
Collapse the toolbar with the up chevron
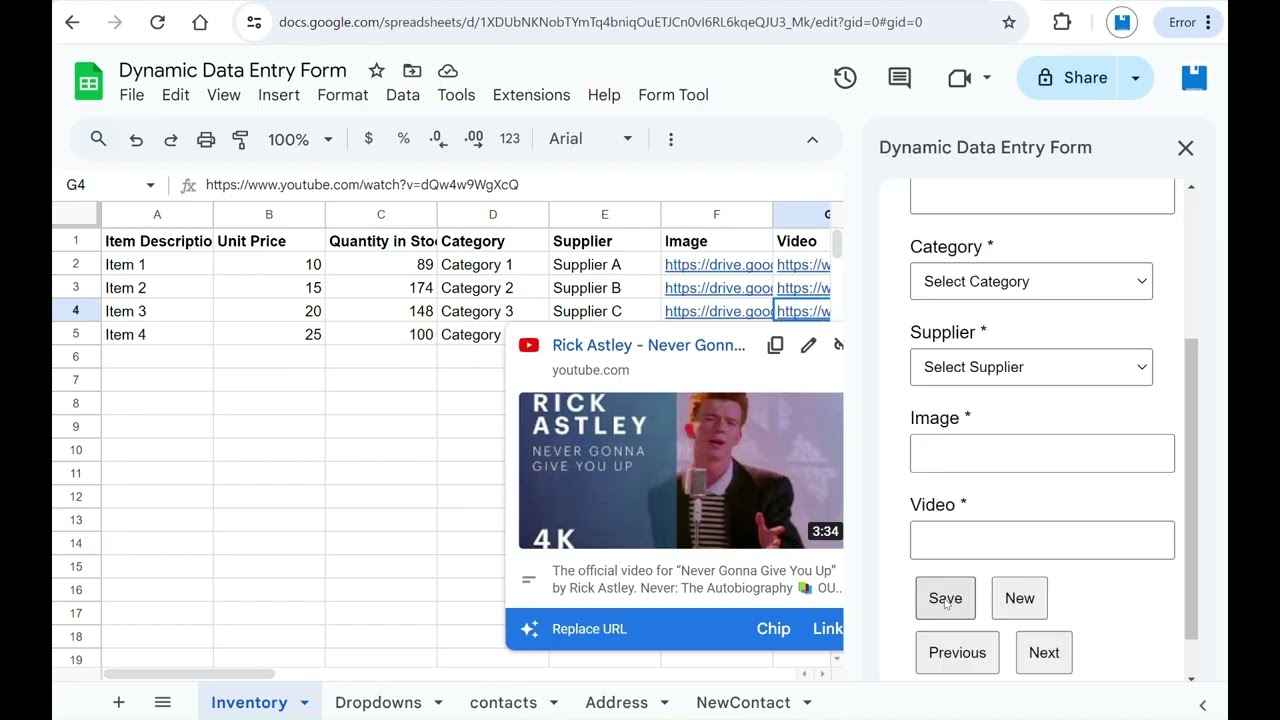click(812, 140)
